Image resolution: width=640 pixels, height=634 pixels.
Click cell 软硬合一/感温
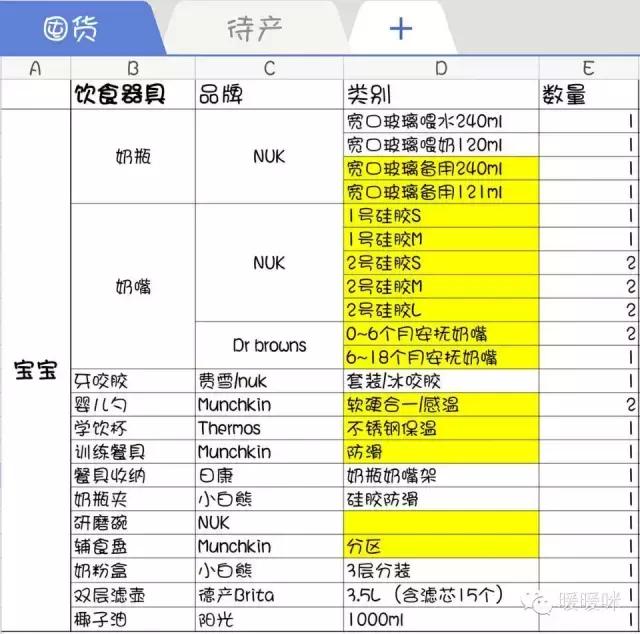point(441,405)
